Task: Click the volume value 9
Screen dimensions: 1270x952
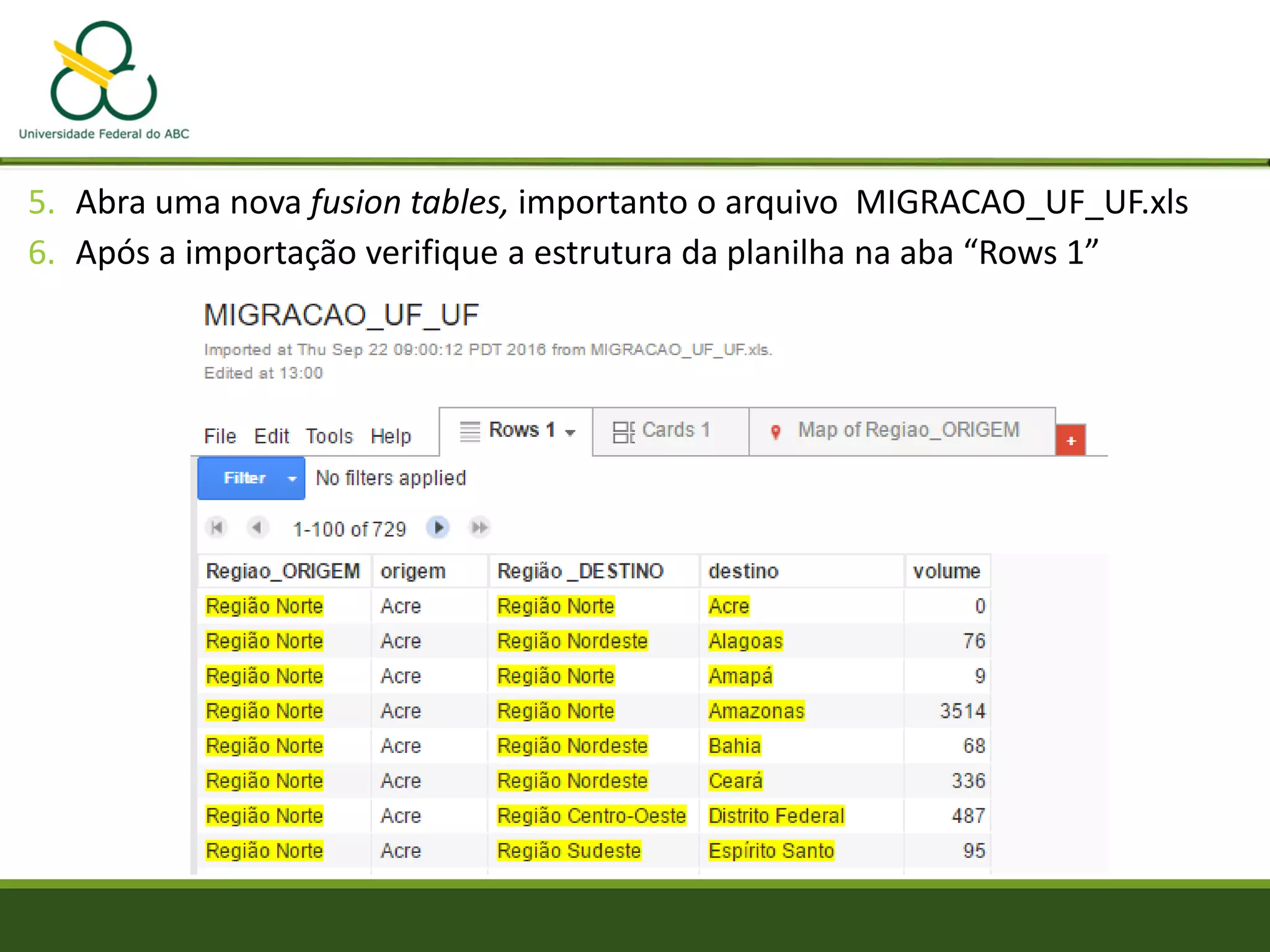Action: click(x=980, y=676)
